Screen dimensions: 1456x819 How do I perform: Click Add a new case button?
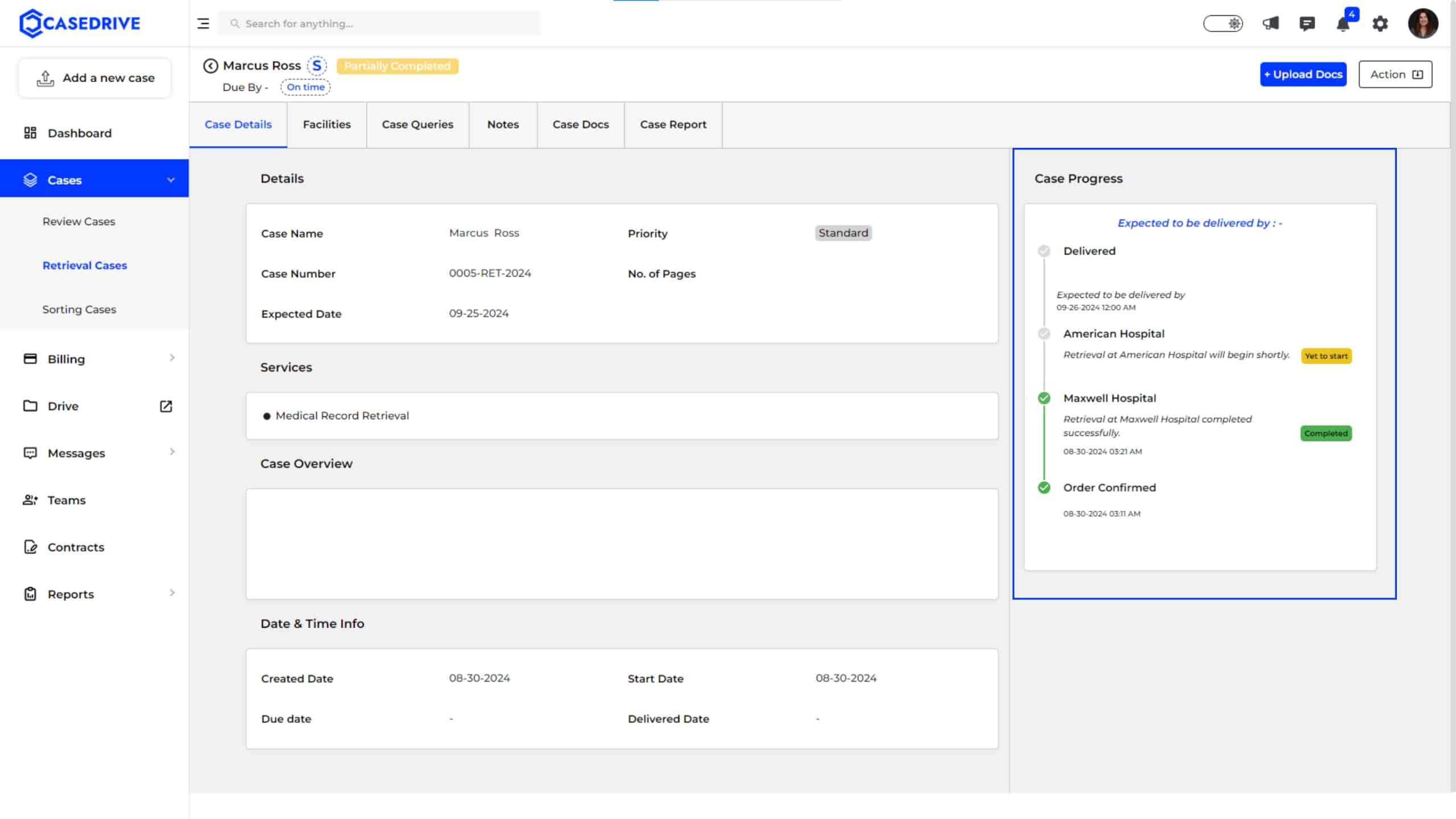pos(94,78)
